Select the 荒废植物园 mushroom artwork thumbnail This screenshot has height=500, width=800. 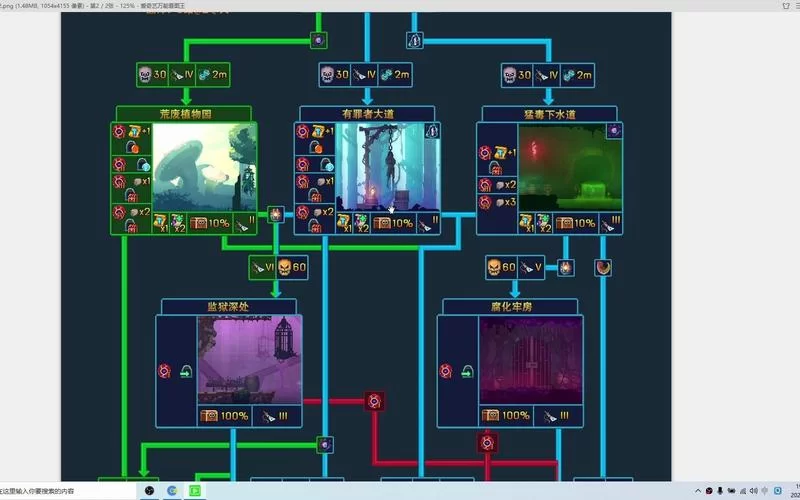[205, 167]
